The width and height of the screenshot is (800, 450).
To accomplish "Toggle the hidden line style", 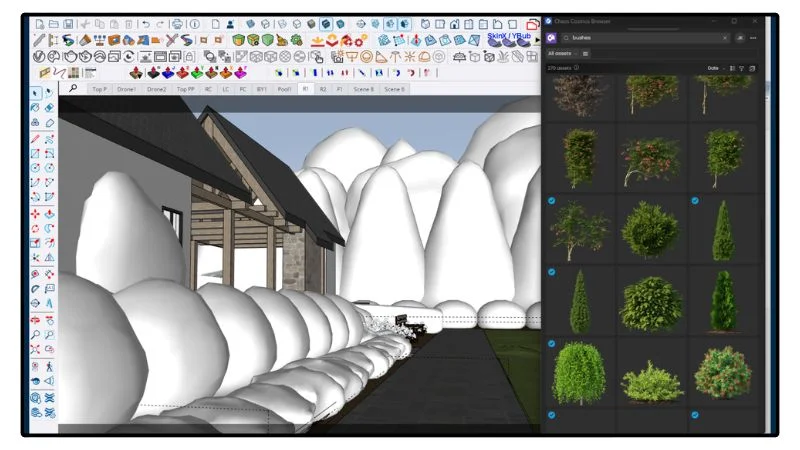I will click(297, 24).
